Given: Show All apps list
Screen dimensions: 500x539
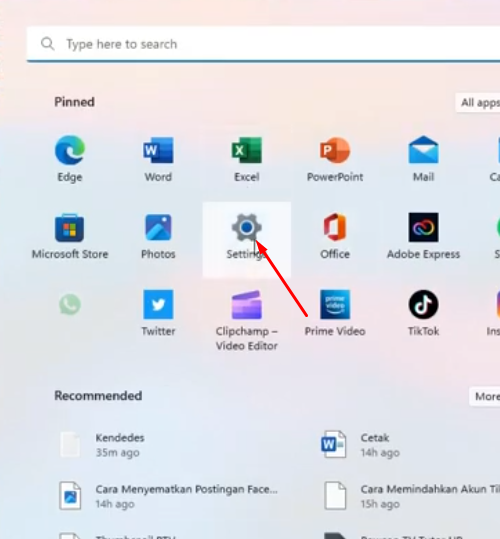Looking at the screenshot, I should [x=478, y=102].
